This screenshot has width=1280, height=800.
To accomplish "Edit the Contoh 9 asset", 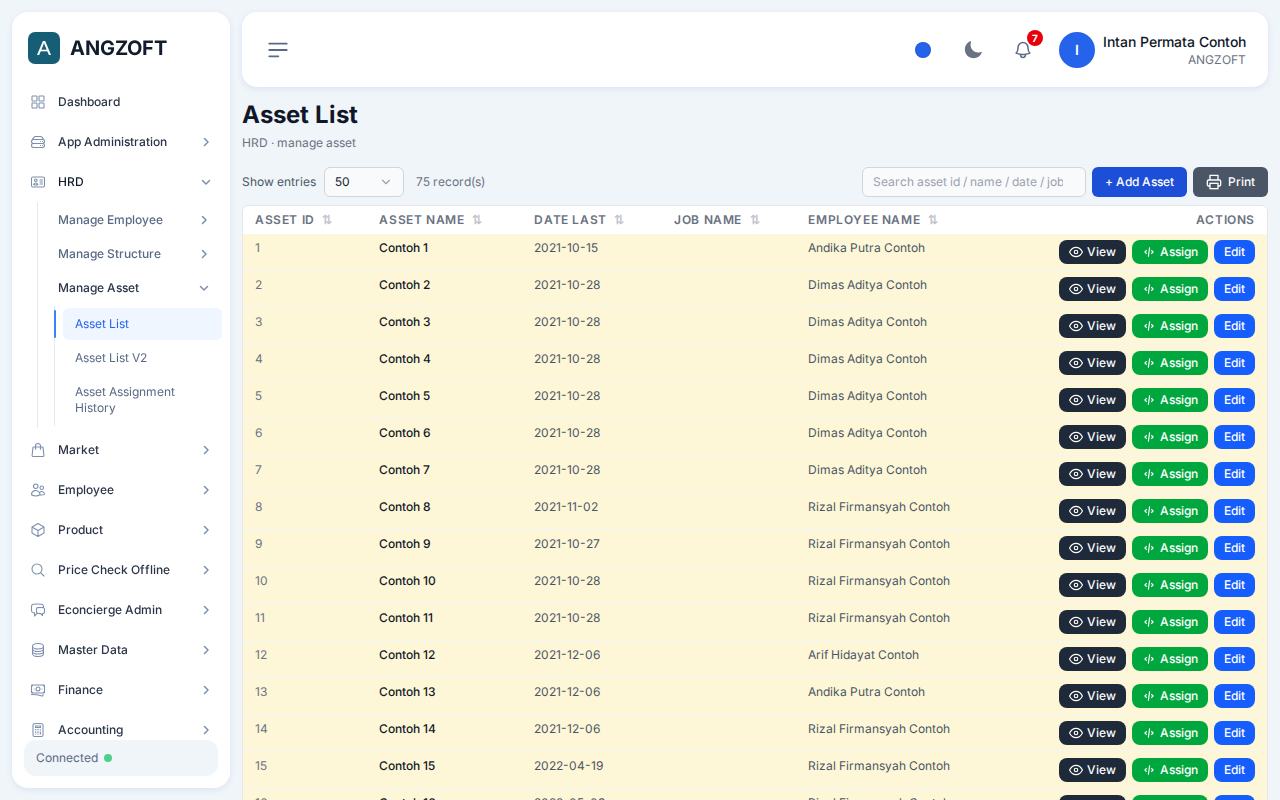I will (1234, 548).
